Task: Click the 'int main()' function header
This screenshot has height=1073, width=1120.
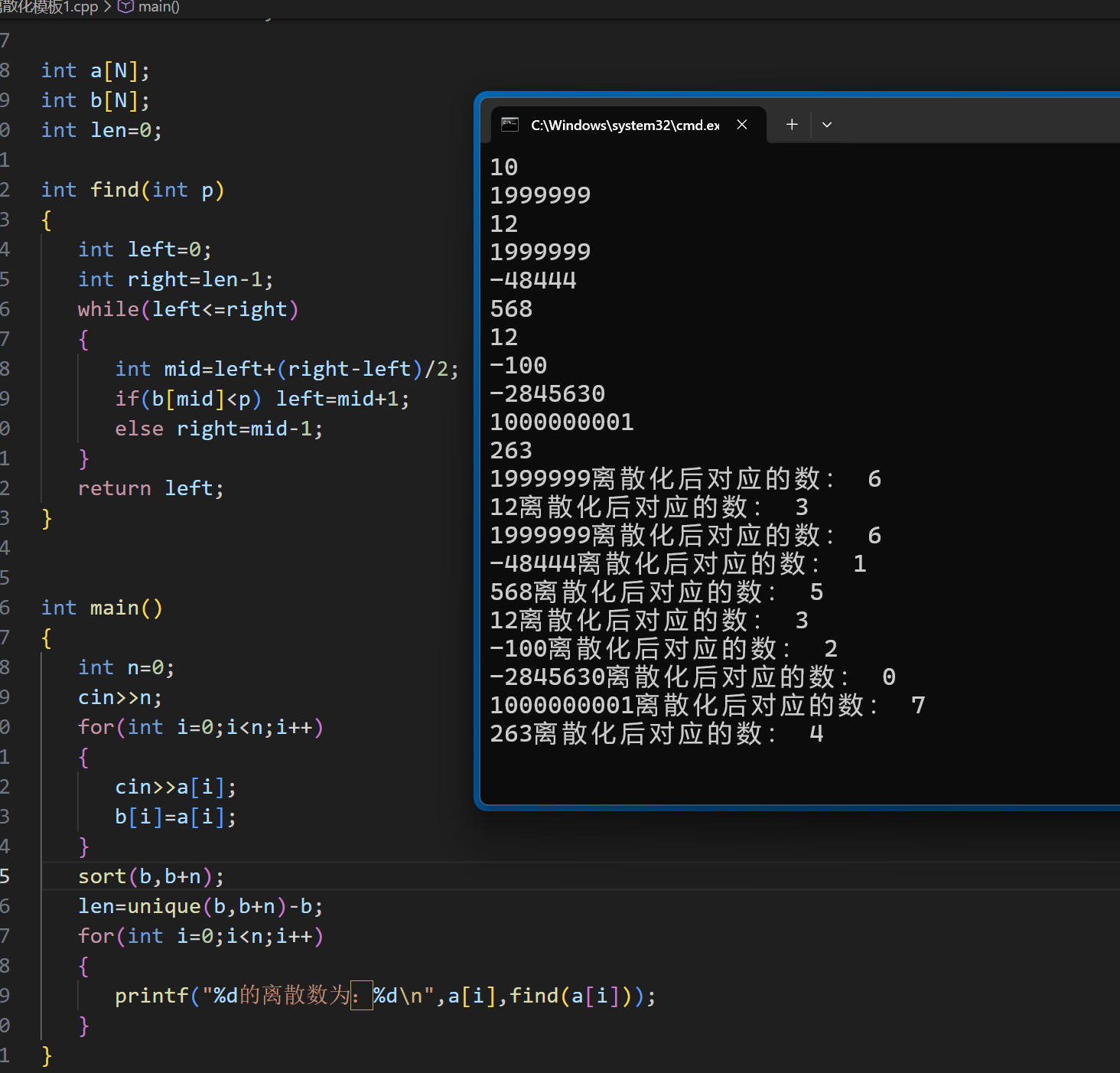Action: point(102,608)
